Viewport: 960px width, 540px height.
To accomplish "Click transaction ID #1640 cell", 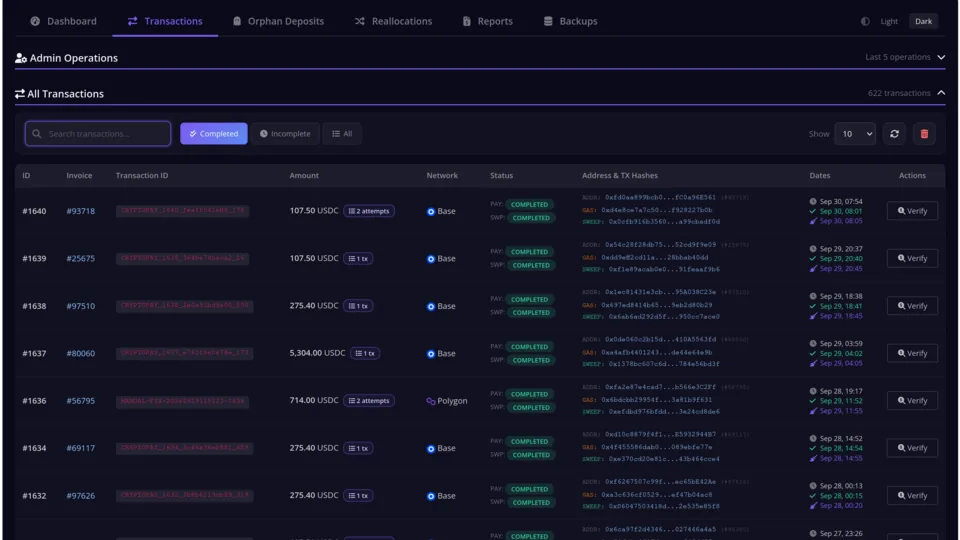I will point(182,211).
